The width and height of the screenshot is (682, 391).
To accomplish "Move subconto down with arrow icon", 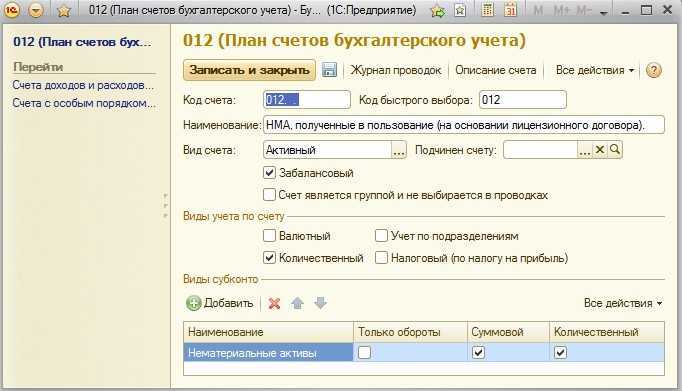I will 321,303.
